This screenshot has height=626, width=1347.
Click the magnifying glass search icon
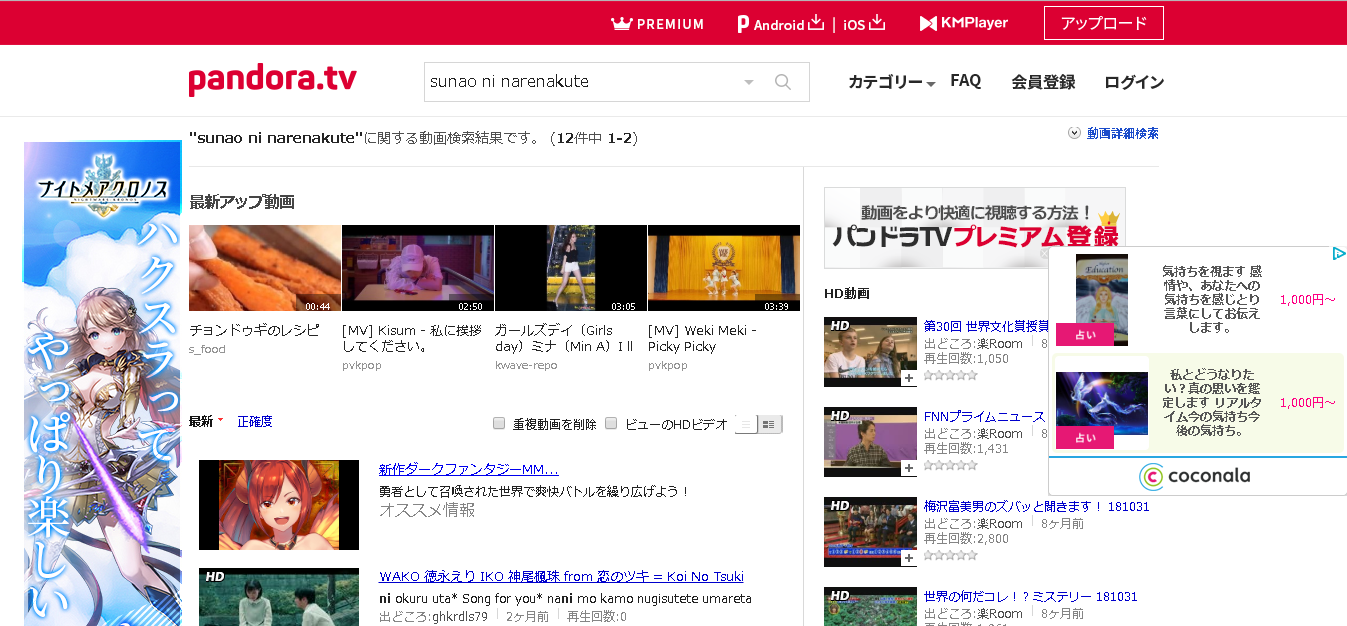tap(783, 82)
